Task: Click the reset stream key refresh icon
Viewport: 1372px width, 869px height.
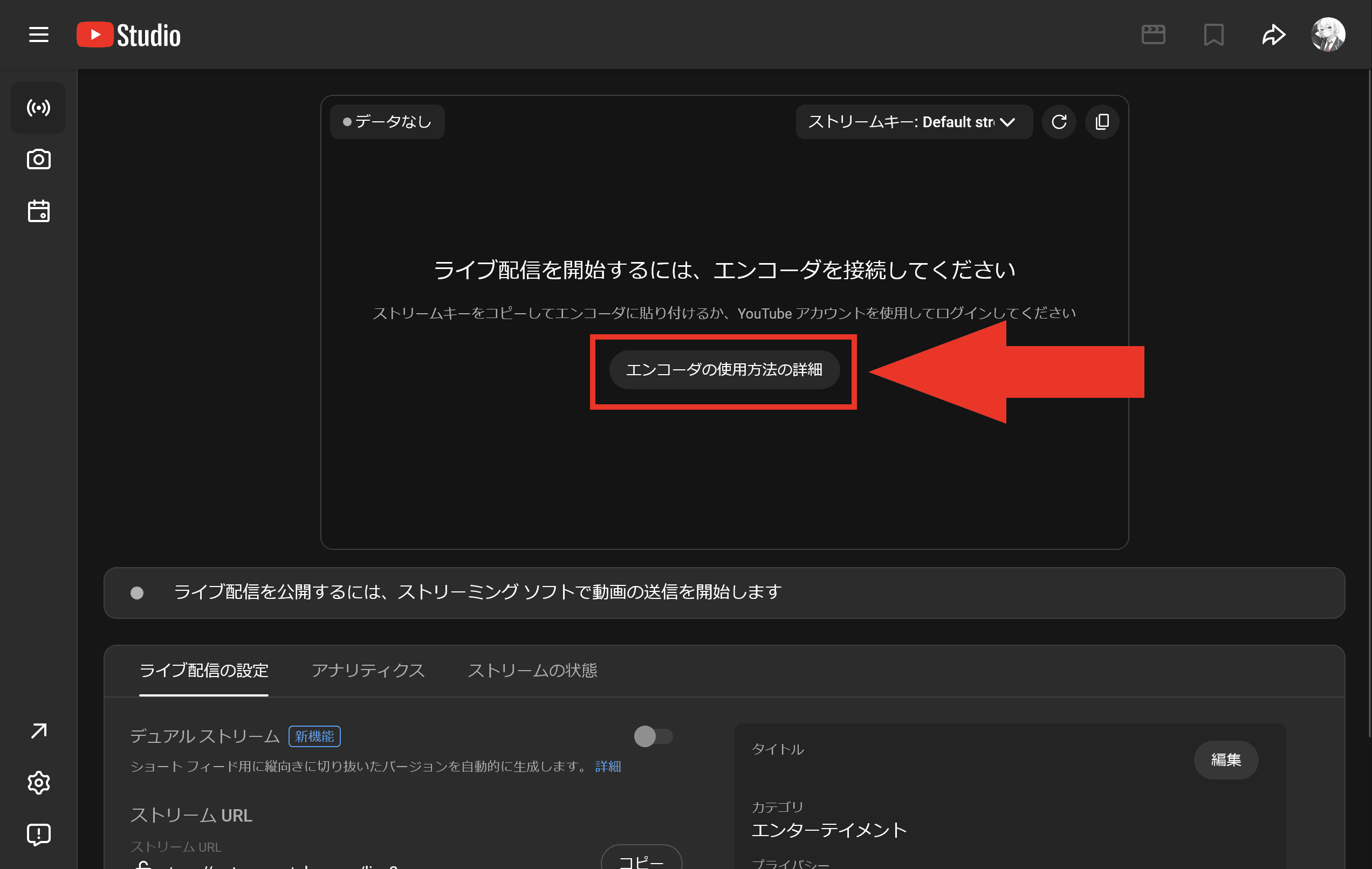Action: coord(1059,122)
